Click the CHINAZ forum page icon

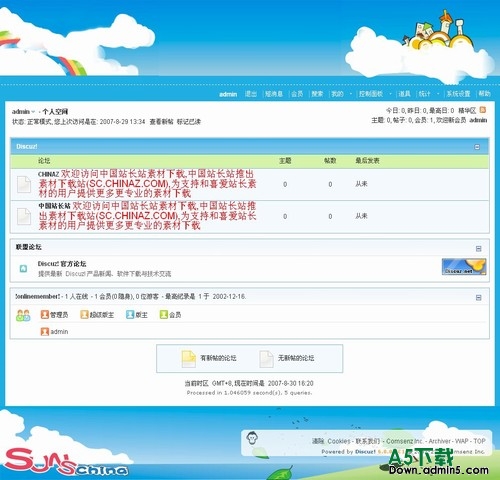click(24, 185)
